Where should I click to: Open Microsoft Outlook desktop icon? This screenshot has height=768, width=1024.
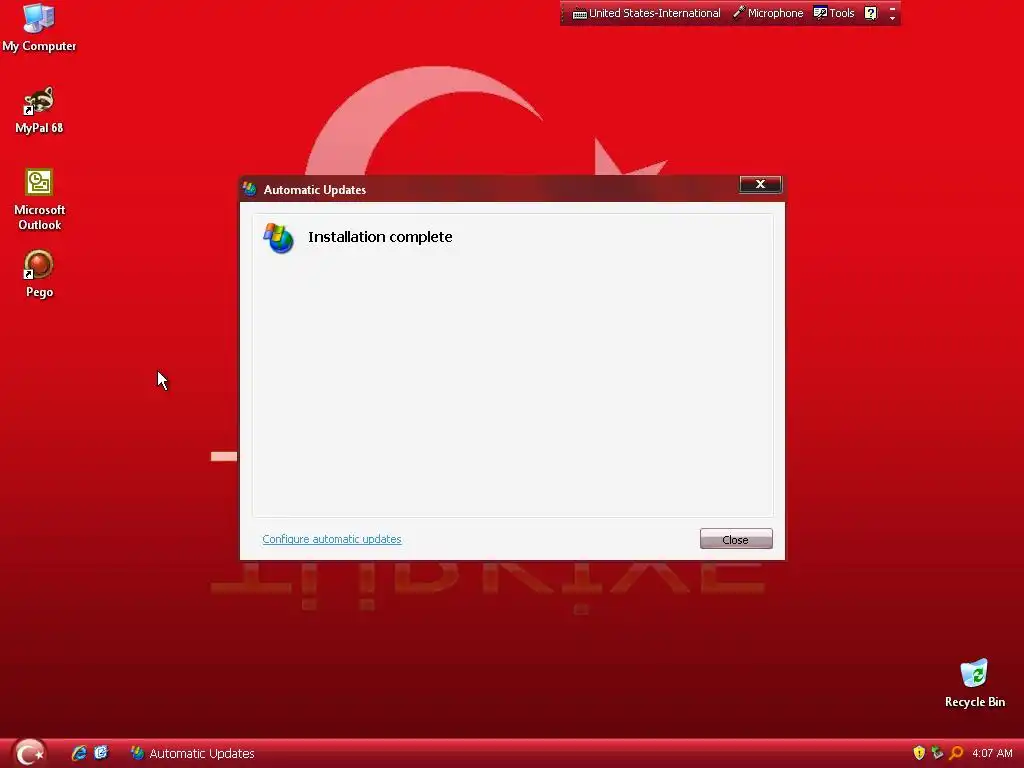click(x=39, y=199)
